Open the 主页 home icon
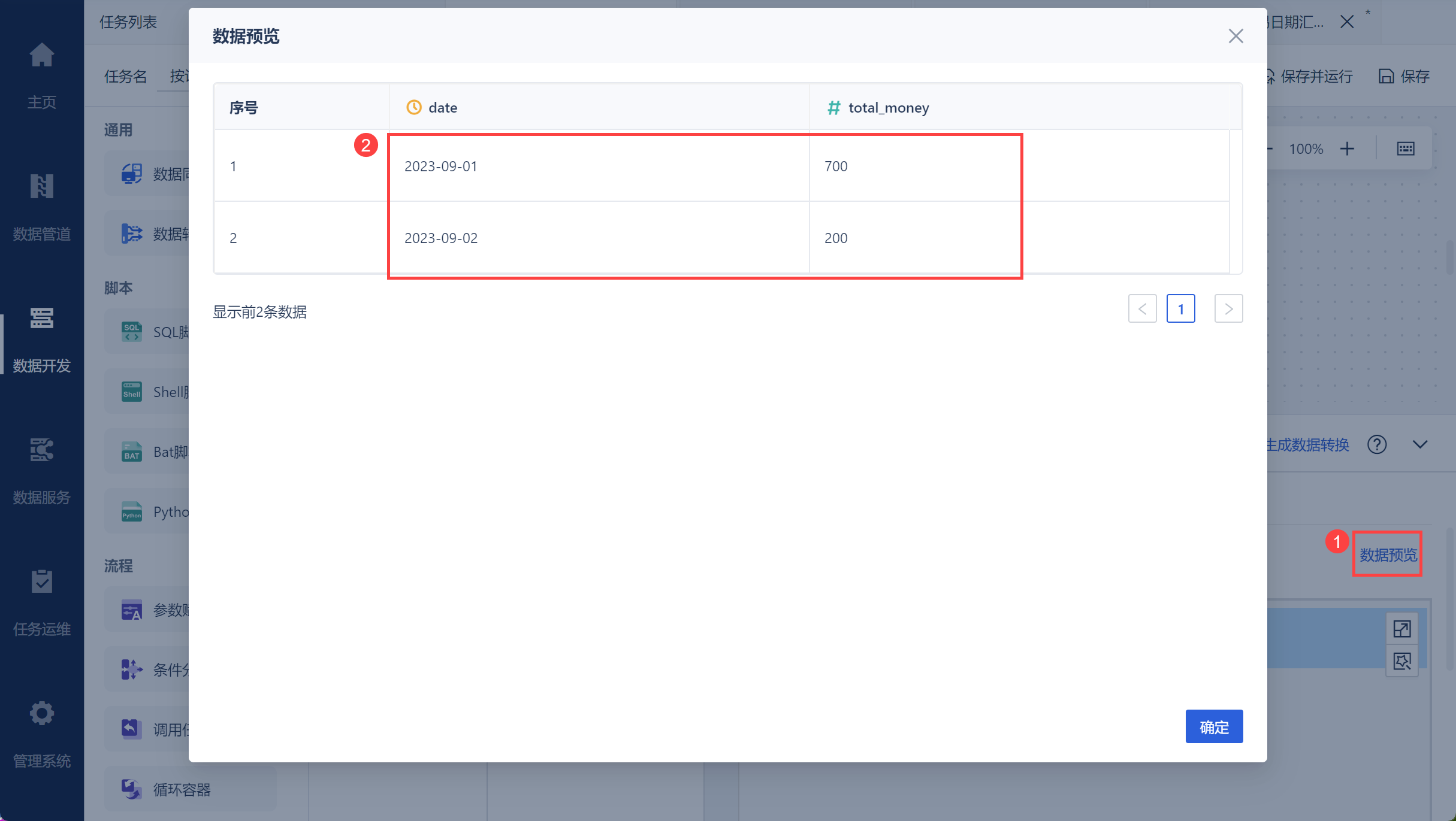Image resolution: width=1456 pixels, height=821 pixels. point(42,56)
